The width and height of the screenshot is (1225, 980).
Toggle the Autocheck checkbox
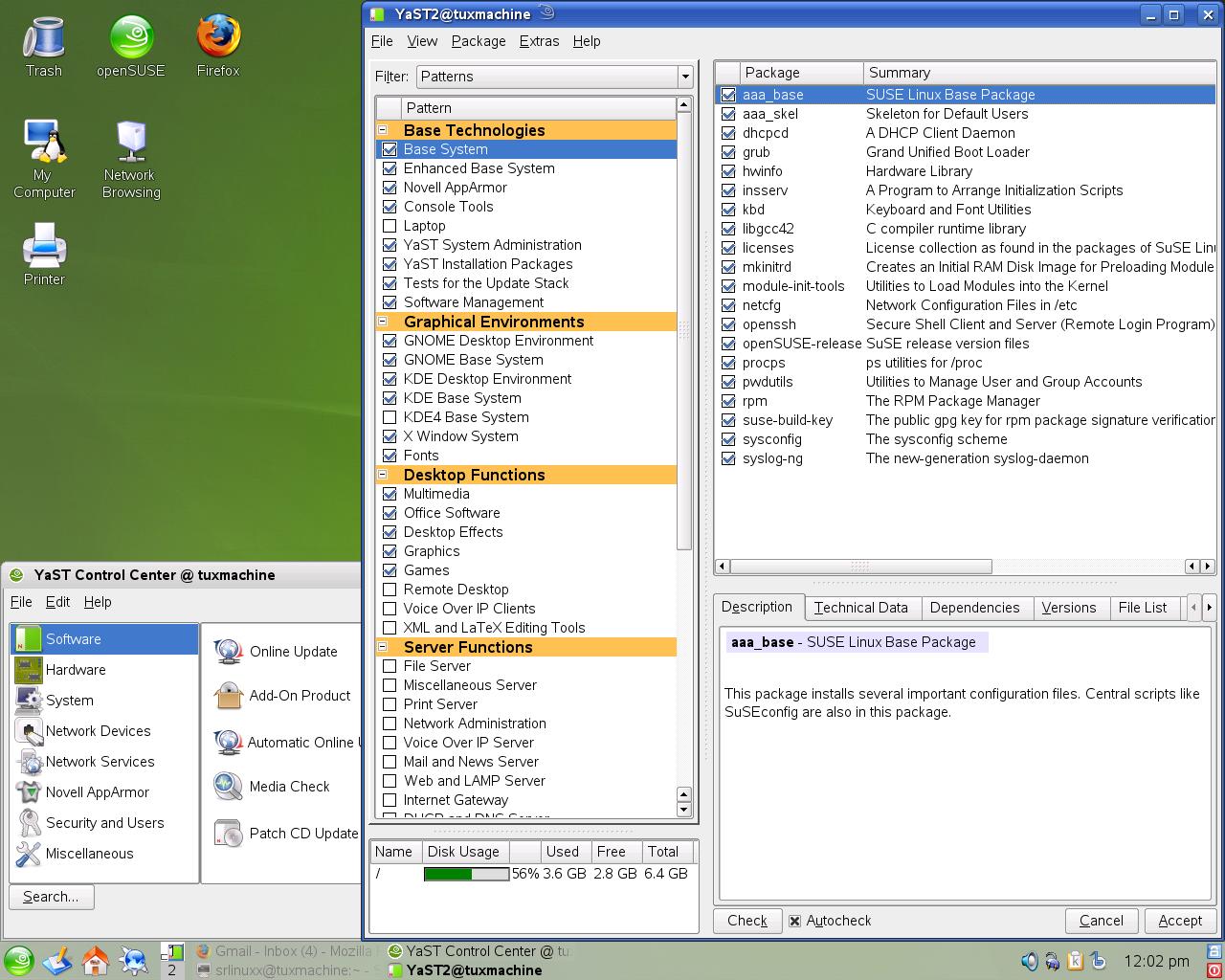click(794, 921)
